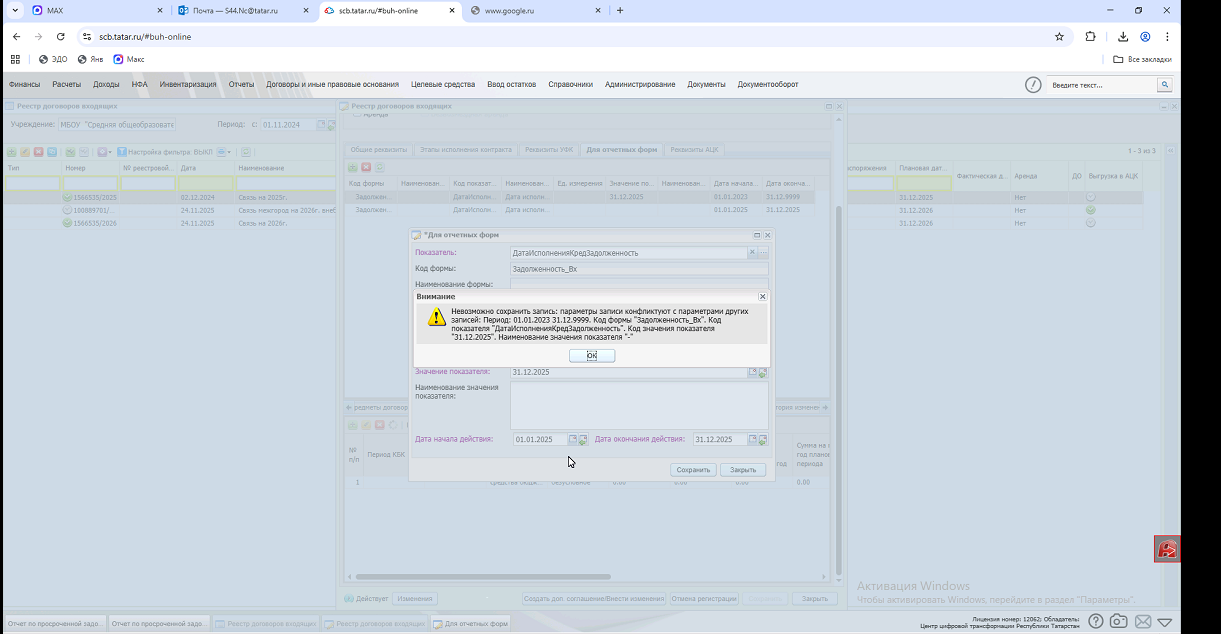The width and height of the screenshot is (1221, 634).
Task: Open the help question-mark icon in status bar
Action: pos(1096,622)
